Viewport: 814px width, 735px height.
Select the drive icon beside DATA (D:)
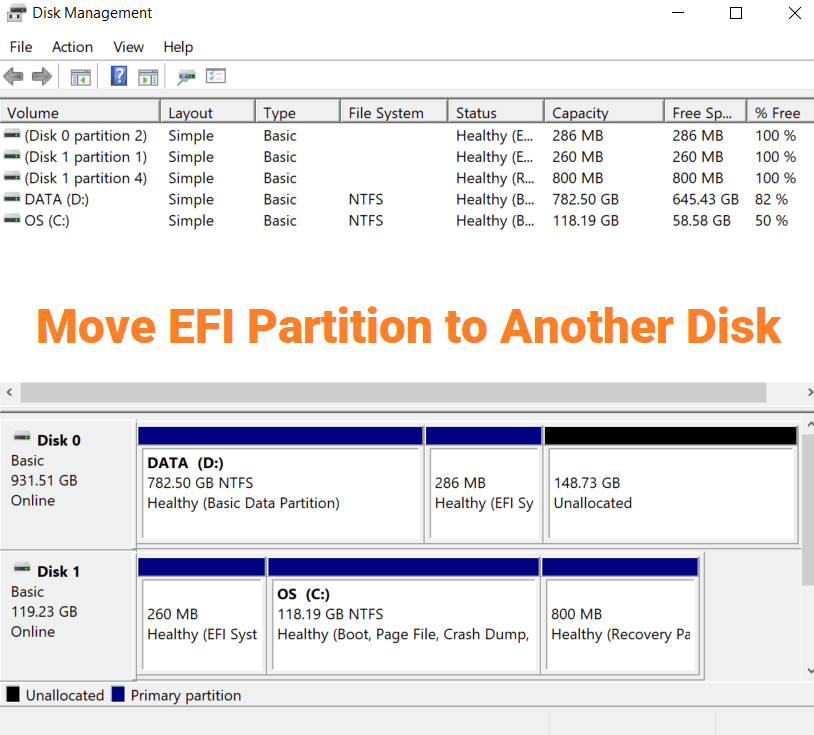[10, 199]
